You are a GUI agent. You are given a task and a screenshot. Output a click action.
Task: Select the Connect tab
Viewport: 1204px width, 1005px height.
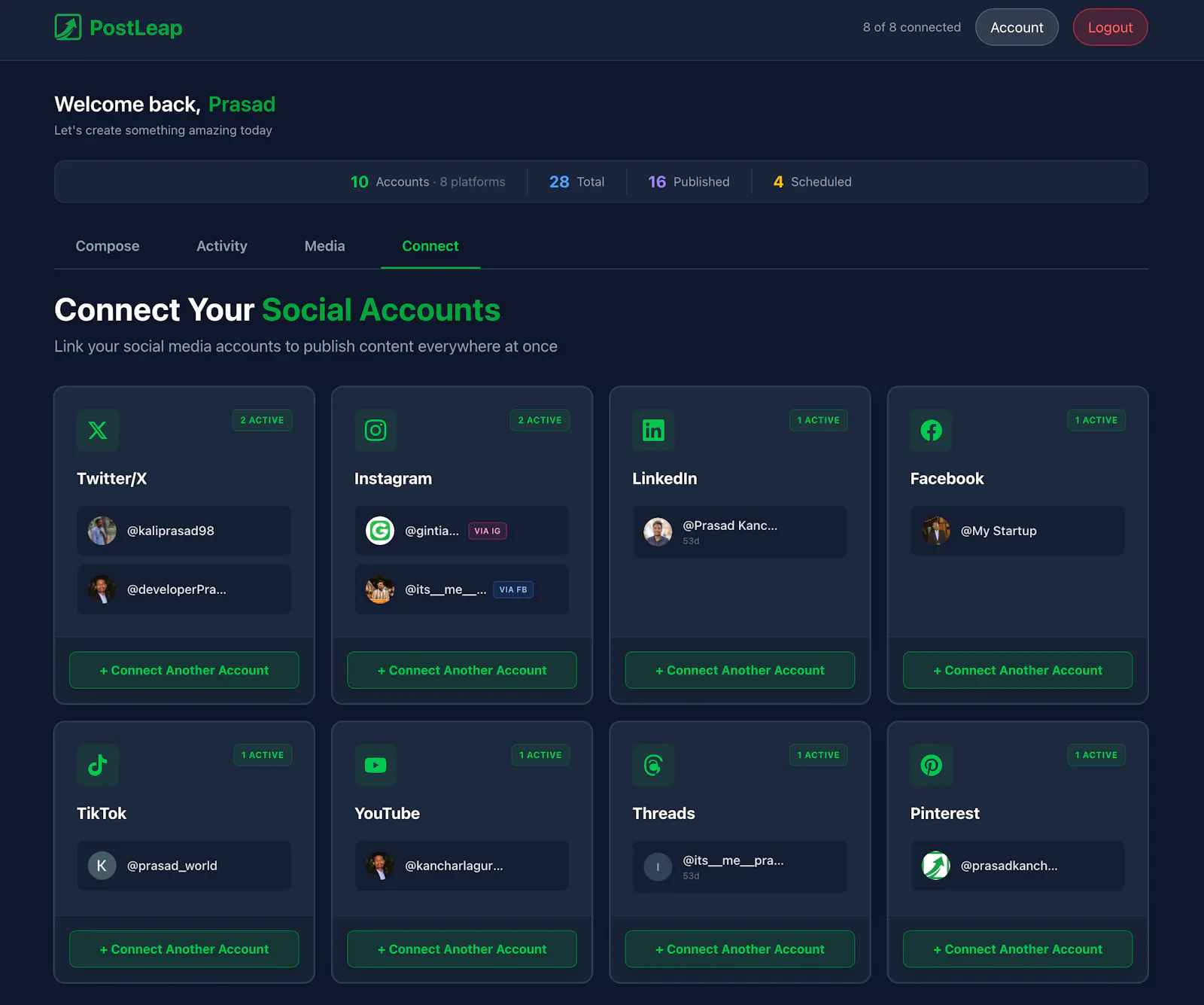coord(430,246)
